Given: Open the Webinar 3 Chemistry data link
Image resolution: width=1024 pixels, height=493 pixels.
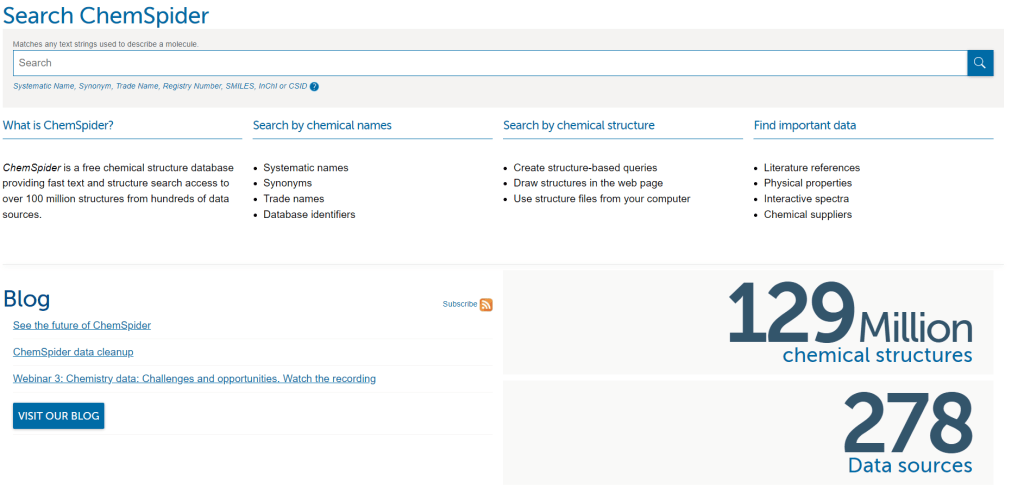Looking at the screenshot, I should 194,378.
